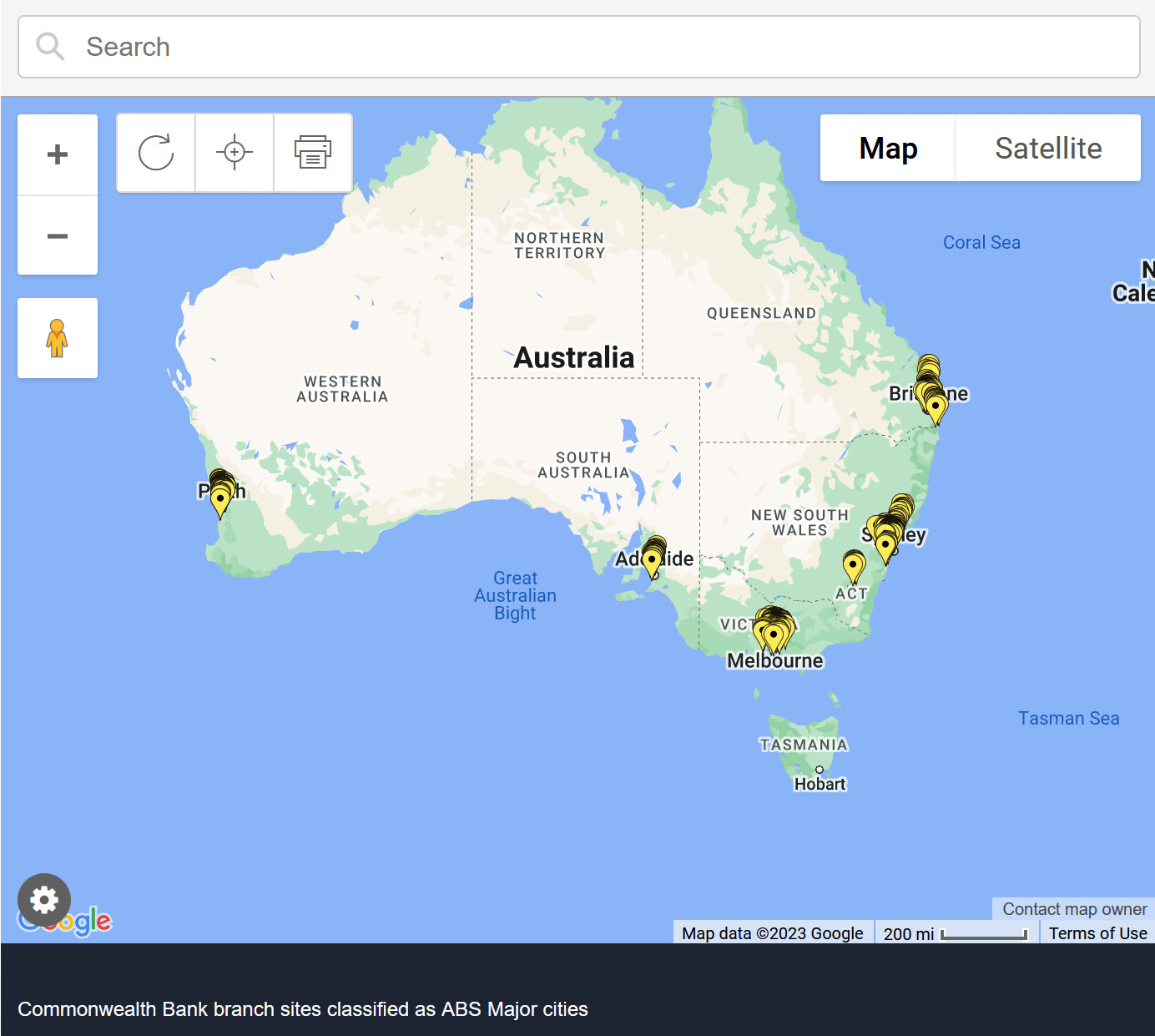Screen dimensions: 1155x1036
Task: Click the refresh map icon
Action: (x=156, y=152)
